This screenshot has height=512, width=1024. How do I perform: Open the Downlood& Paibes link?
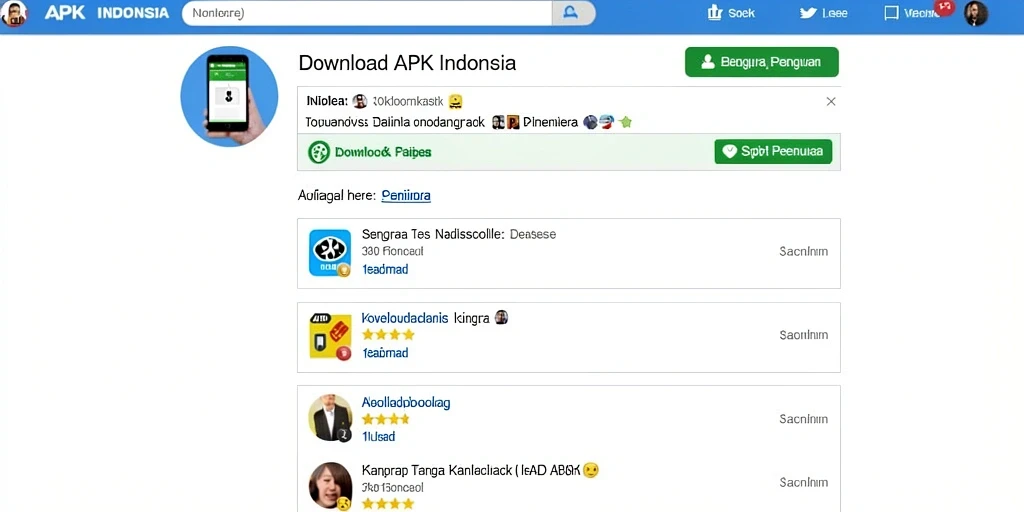point(383,152)
